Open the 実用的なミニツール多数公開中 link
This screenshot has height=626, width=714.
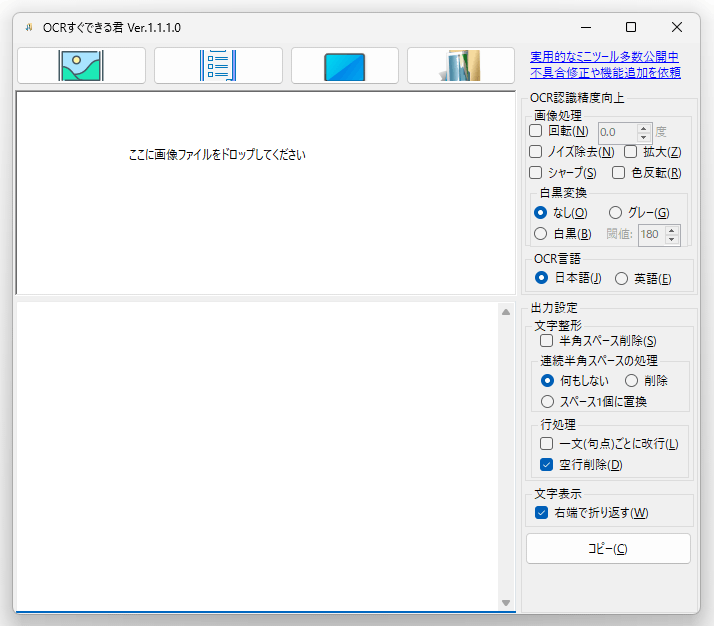[604, 57]
